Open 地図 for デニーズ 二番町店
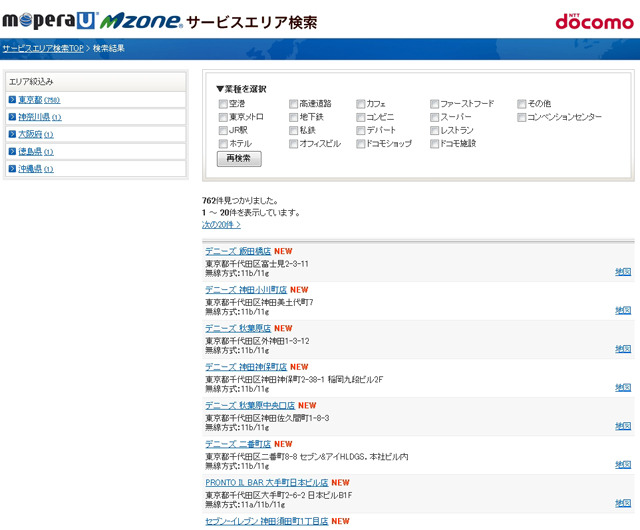 623,464
